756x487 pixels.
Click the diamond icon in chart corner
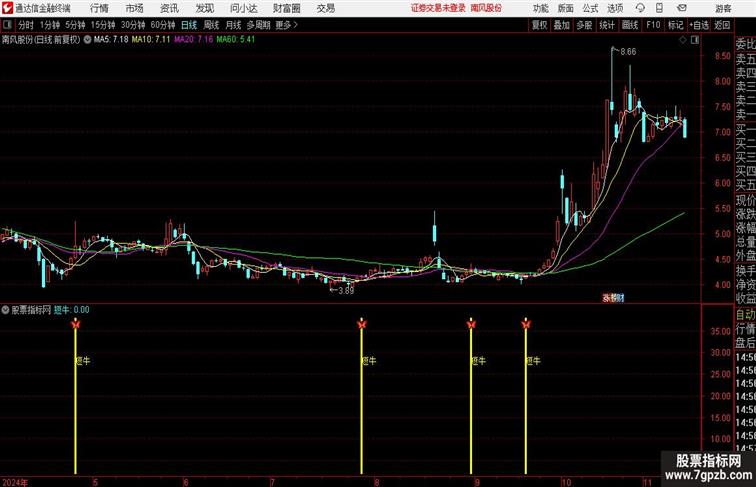click(683, 40)
